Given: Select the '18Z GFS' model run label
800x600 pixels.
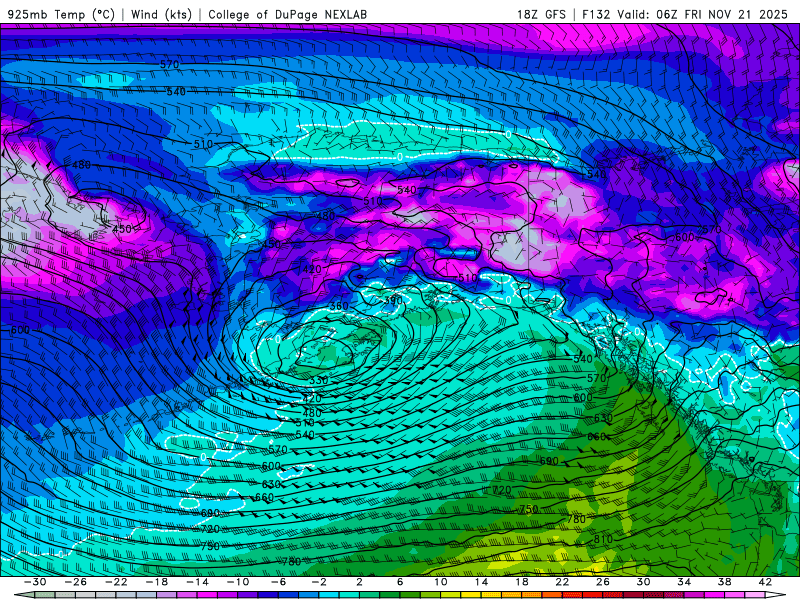Looking at the screenshot, I should [541, 14].
